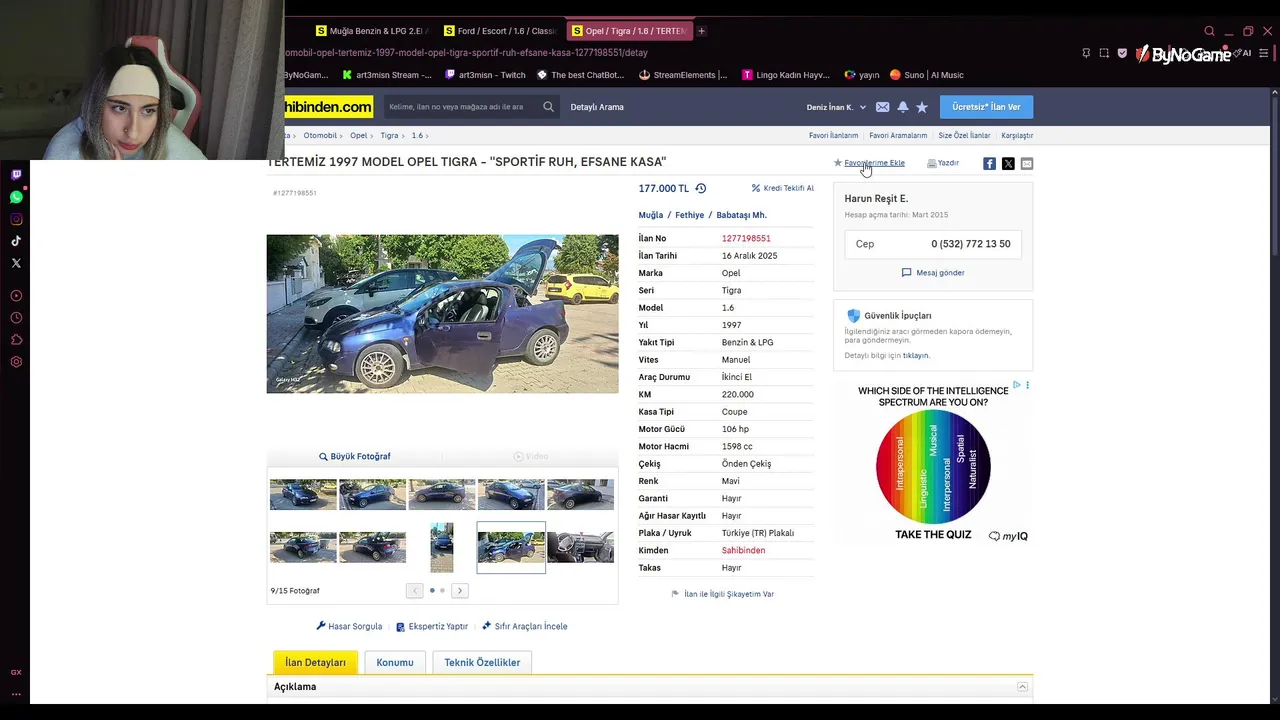
Task: Click the Sahibinden seller type link
Action: tap(743, 550)
